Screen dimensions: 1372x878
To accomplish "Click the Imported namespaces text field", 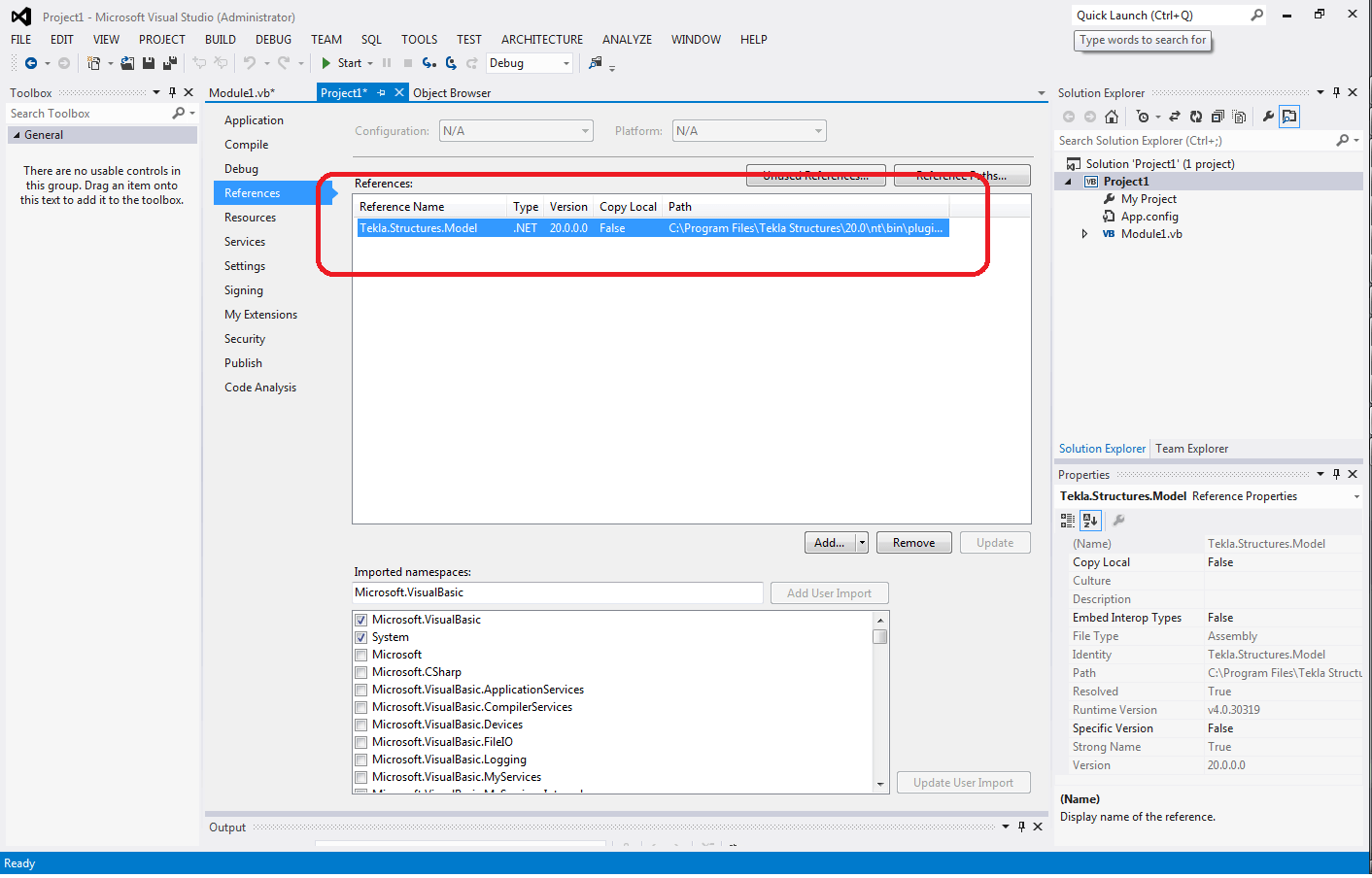I will click(x=558, y=592).
